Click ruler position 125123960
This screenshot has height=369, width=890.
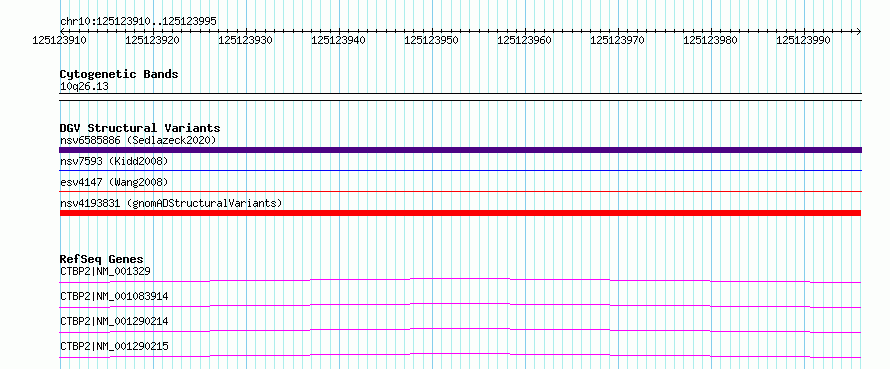point(524,40)
